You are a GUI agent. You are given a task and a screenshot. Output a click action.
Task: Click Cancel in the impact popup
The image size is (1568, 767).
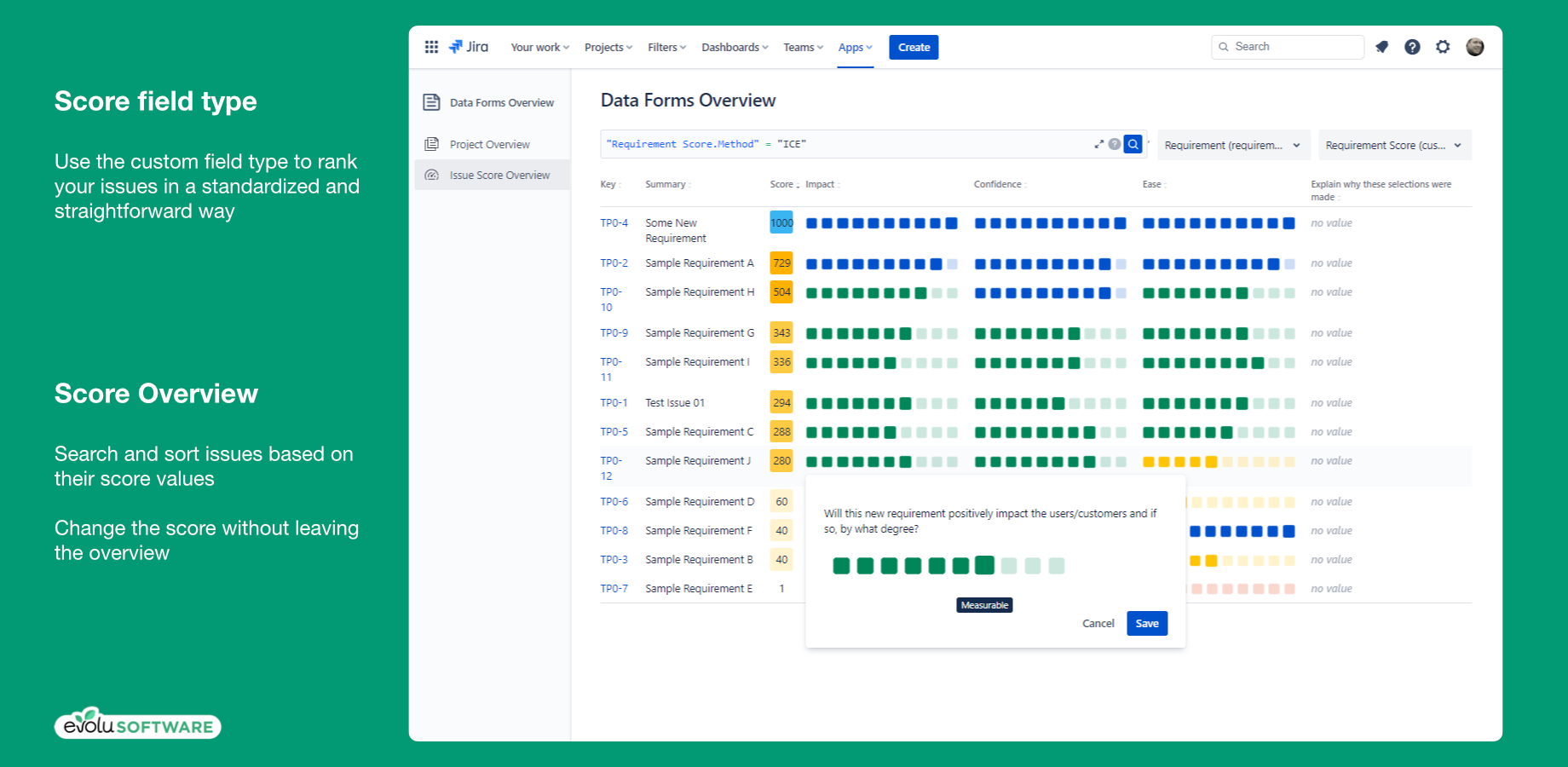1098,623
